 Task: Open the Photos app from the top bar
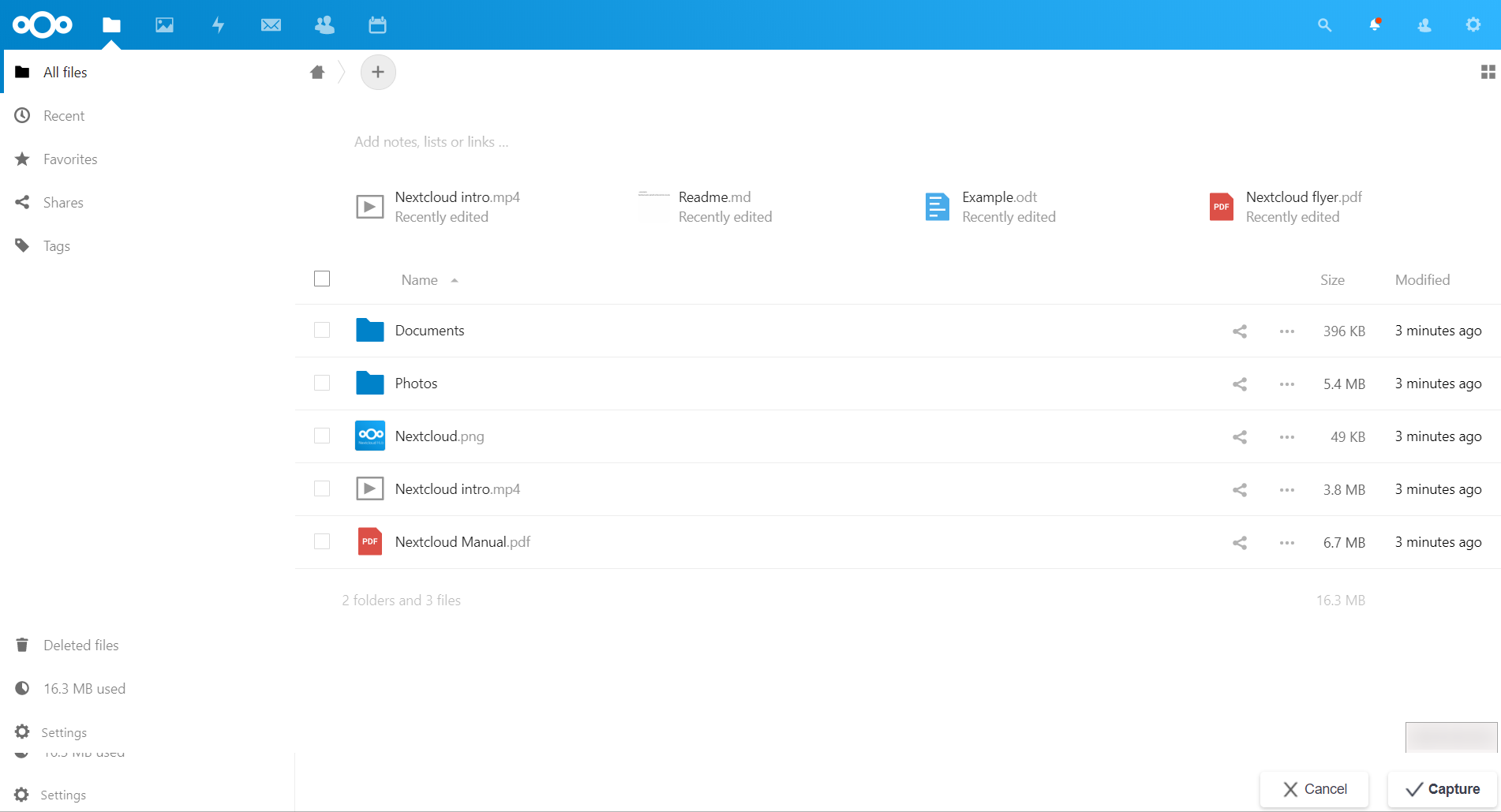[164, 24]
